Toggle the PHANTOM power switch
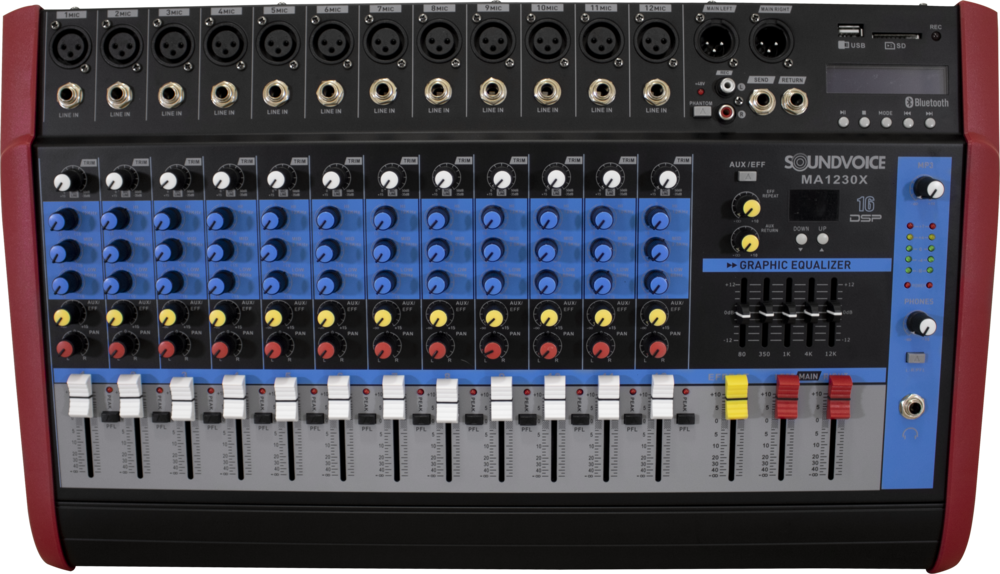 [x=702, y=112]
